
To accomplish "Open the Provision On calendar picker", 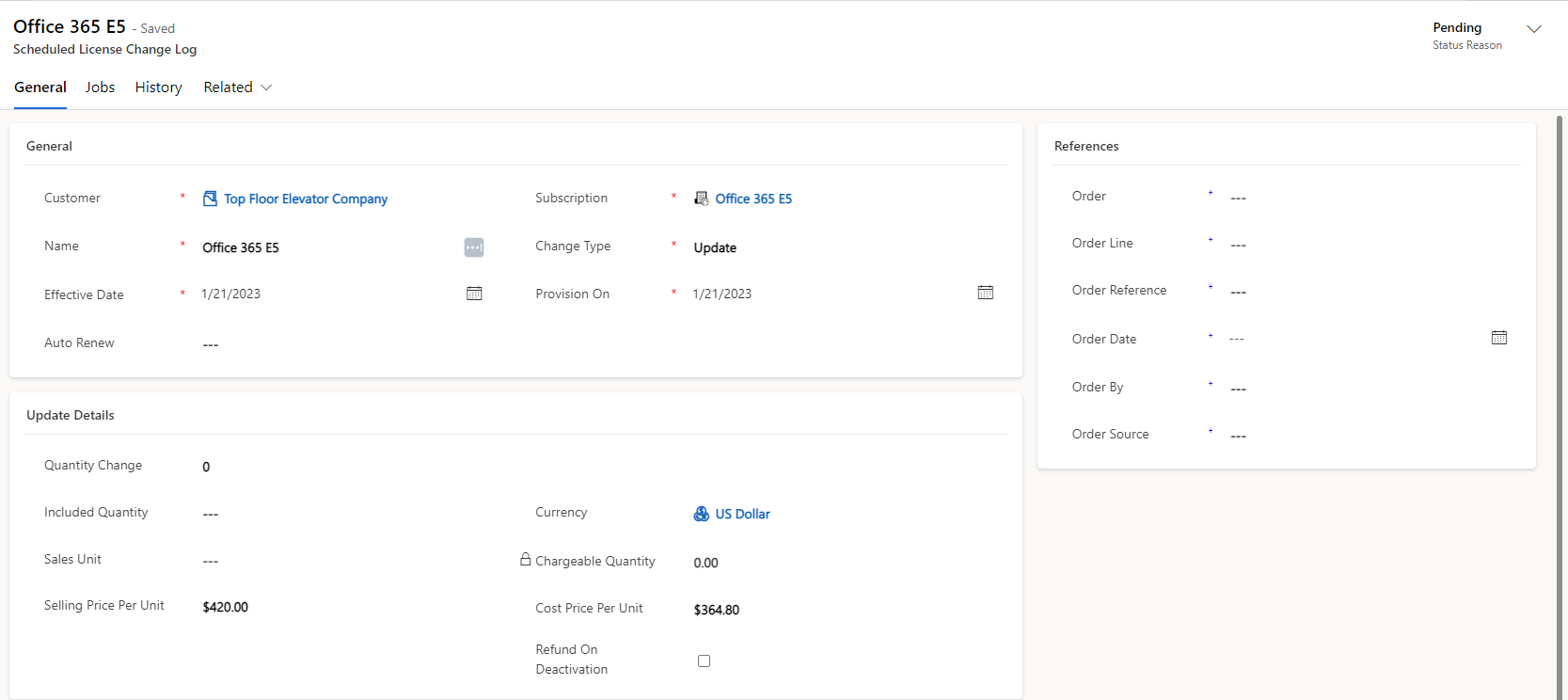I will click(x=986, y=293).
